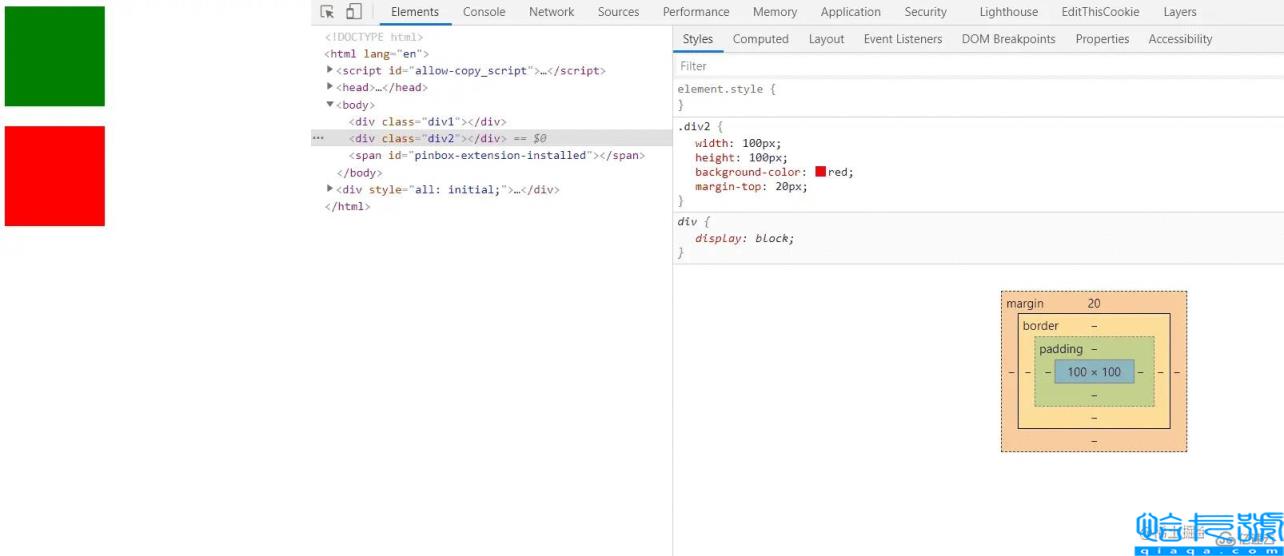Open the EditThisCookie tab
1284x556 pixels.
(x=1101, y=12)
